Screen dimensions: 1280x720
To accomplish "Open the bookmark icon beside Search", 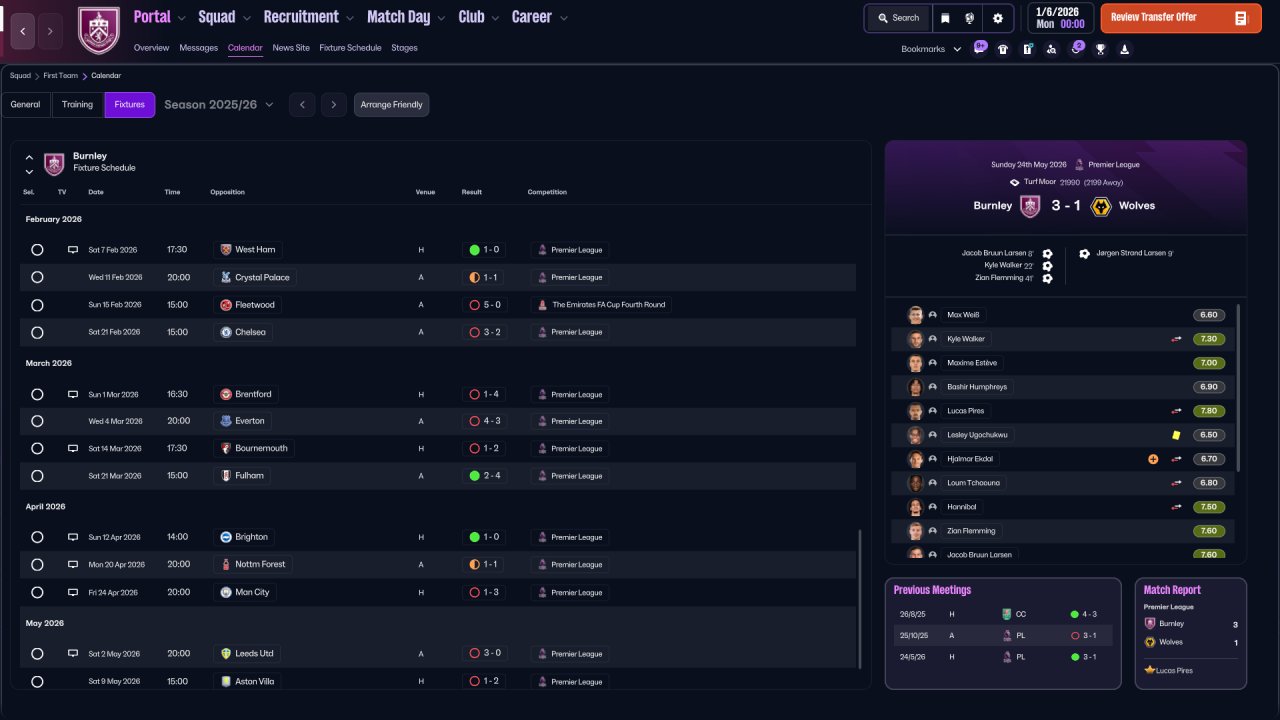I will click(945, 18).
